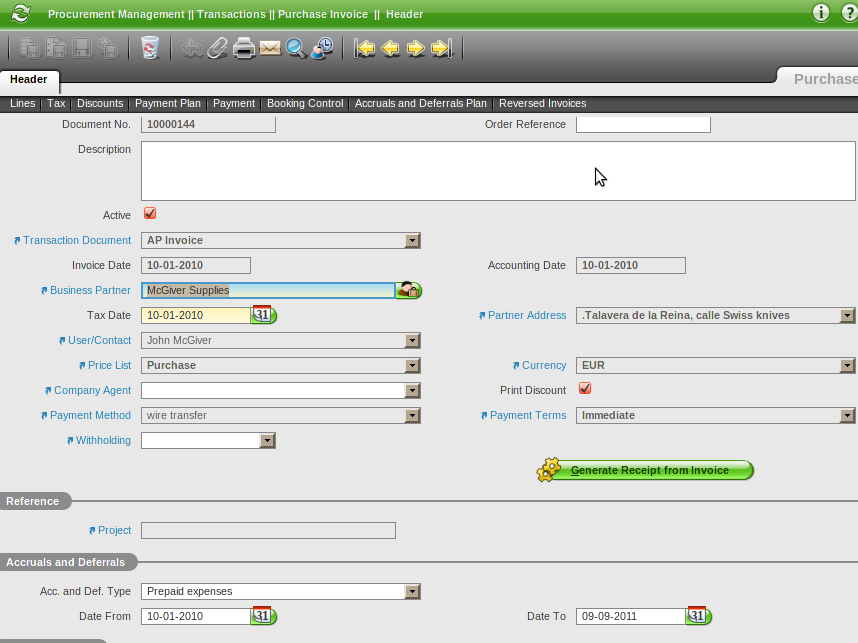858x643 pixels.
Task: Click Generate Receipt from Invoice button
Action: [x=646, y=470]
